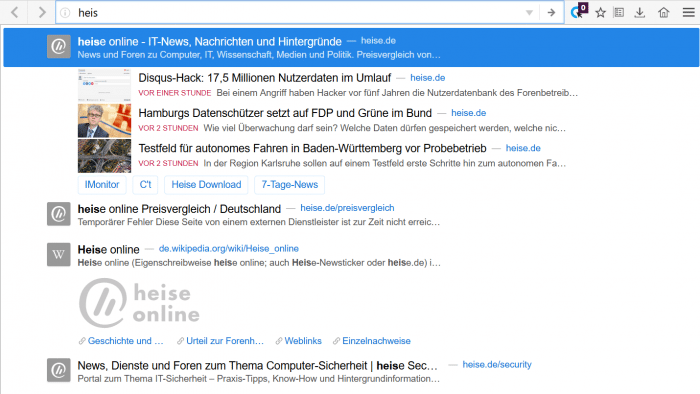The height and width of the screenshot is (394, 700).
Task: Click the 7-Tage-News button
Action: point(290,185)
